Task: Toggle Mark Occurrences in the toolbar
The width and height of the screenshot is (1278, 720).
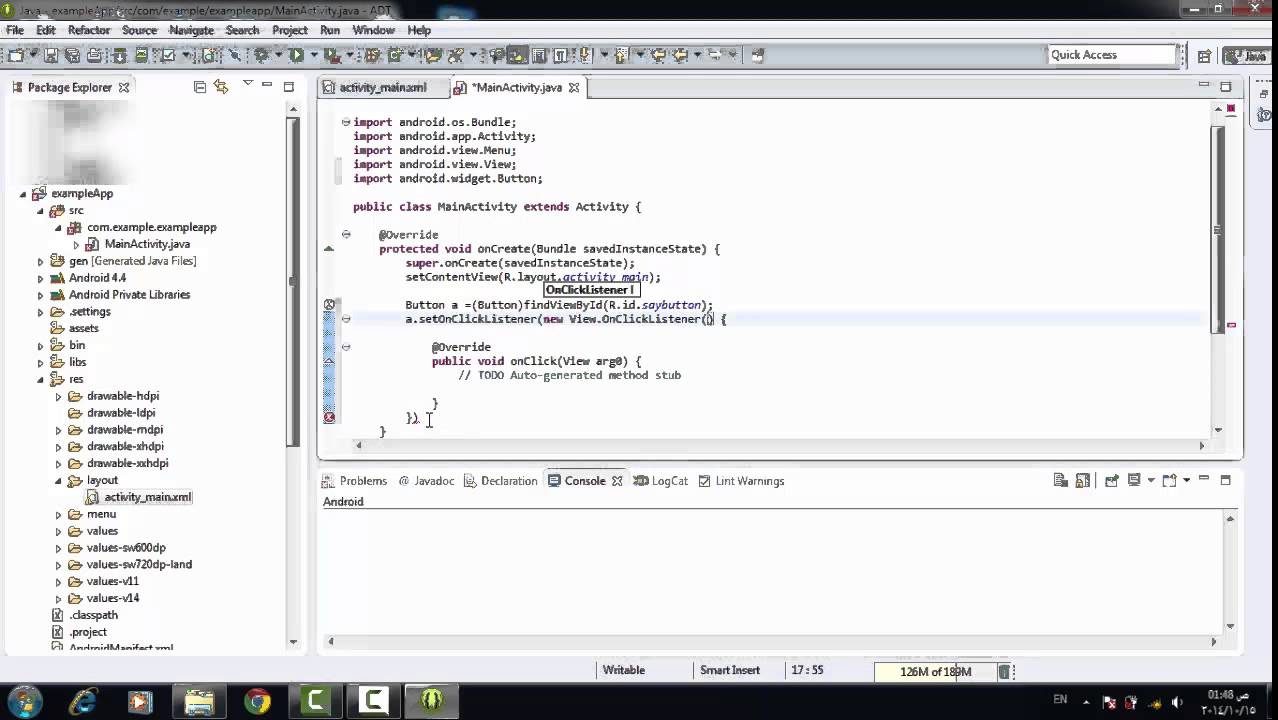Action: 516,55
